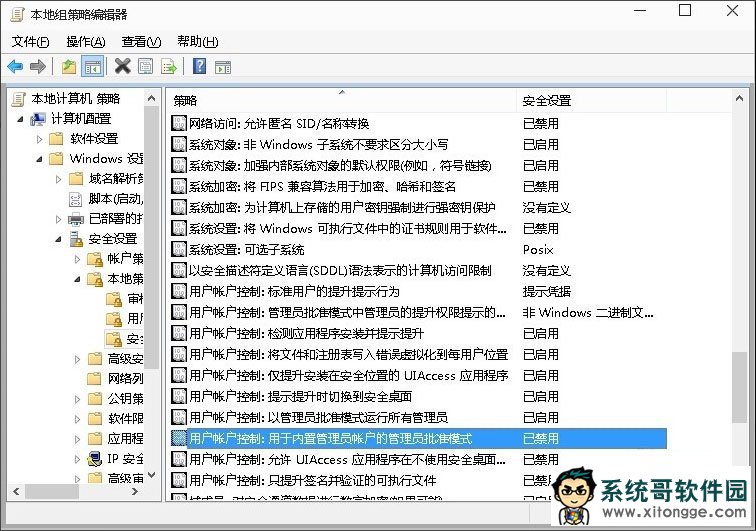
Task: Click tree pane scroll up arrow
Action: point(151,99)
